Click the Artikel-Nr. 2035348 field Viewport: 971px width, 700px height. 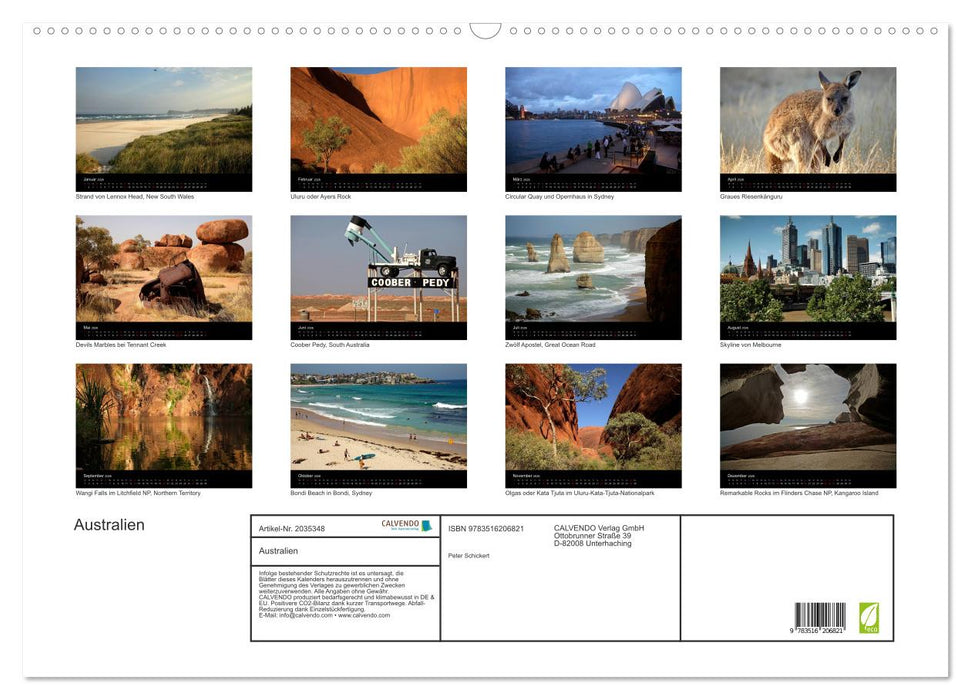293,528
